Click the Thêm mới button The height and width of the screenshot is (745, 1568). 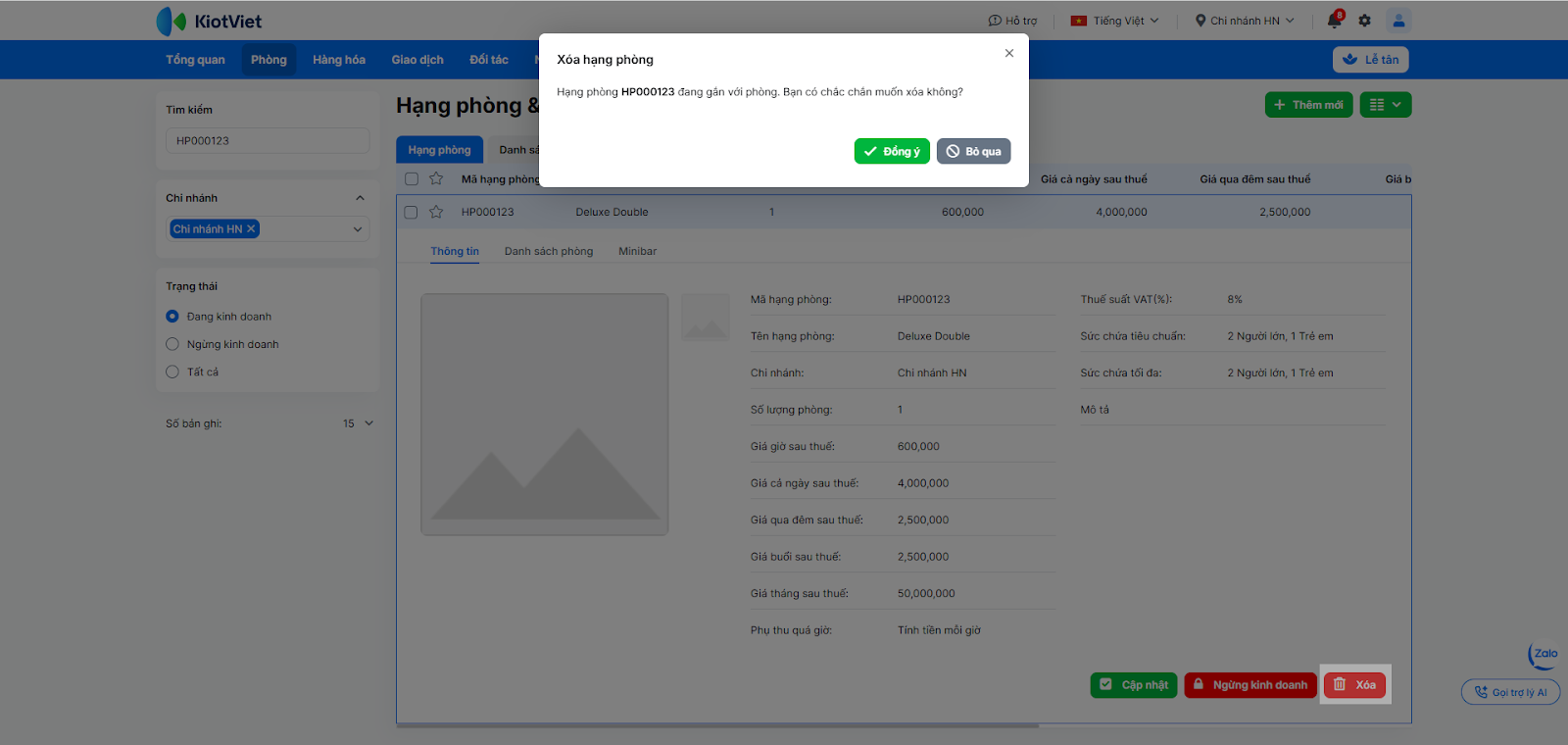(1308, 105)
